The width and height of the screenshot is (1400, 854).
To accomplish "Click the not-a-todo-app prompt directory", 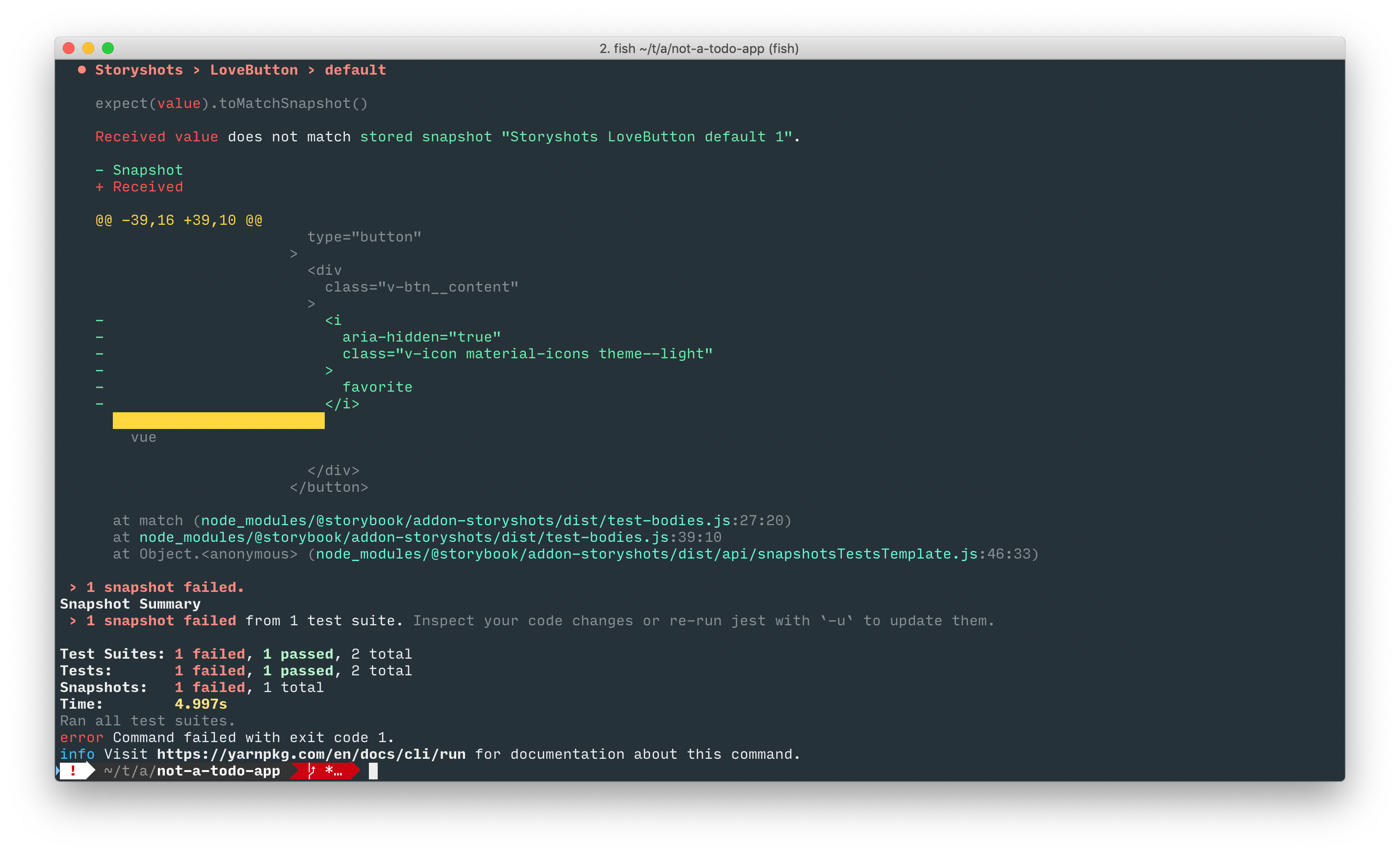I will 218,771.
